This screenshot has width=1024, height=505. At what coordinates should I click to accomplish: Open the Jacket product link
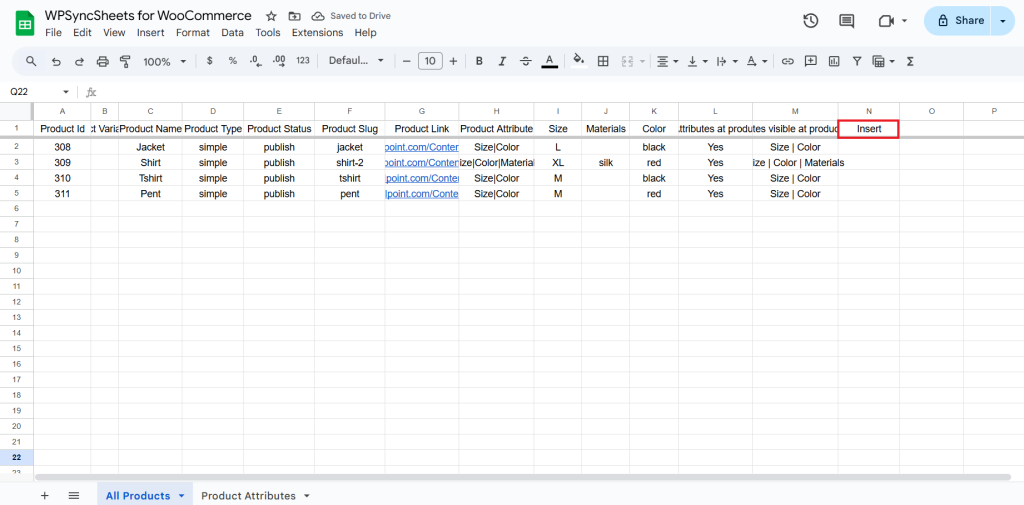click(x=423, y=147)
